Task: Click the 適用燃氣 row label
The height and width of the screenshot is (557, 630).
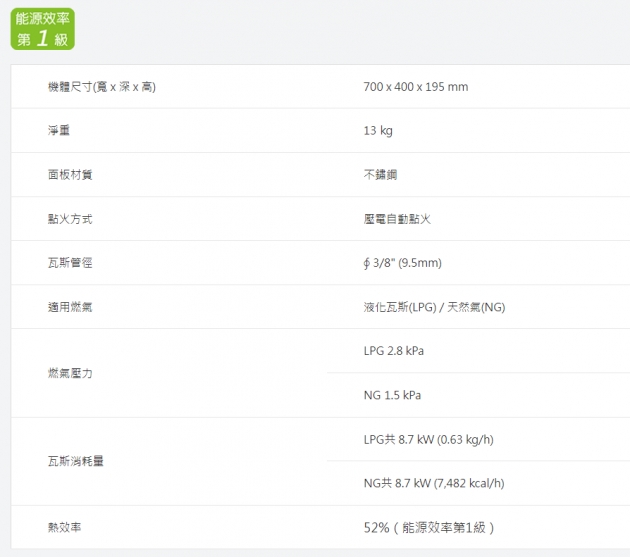Action: tap(70, 307)
